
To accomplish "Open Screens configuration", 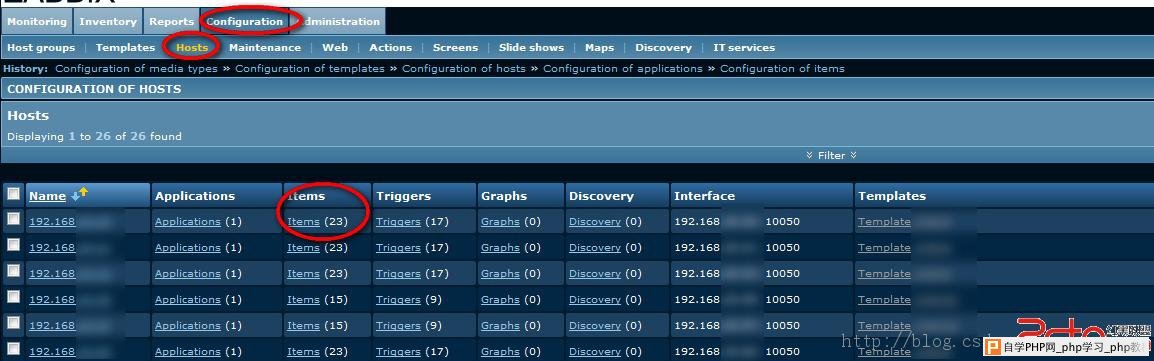I will (455, 47).
